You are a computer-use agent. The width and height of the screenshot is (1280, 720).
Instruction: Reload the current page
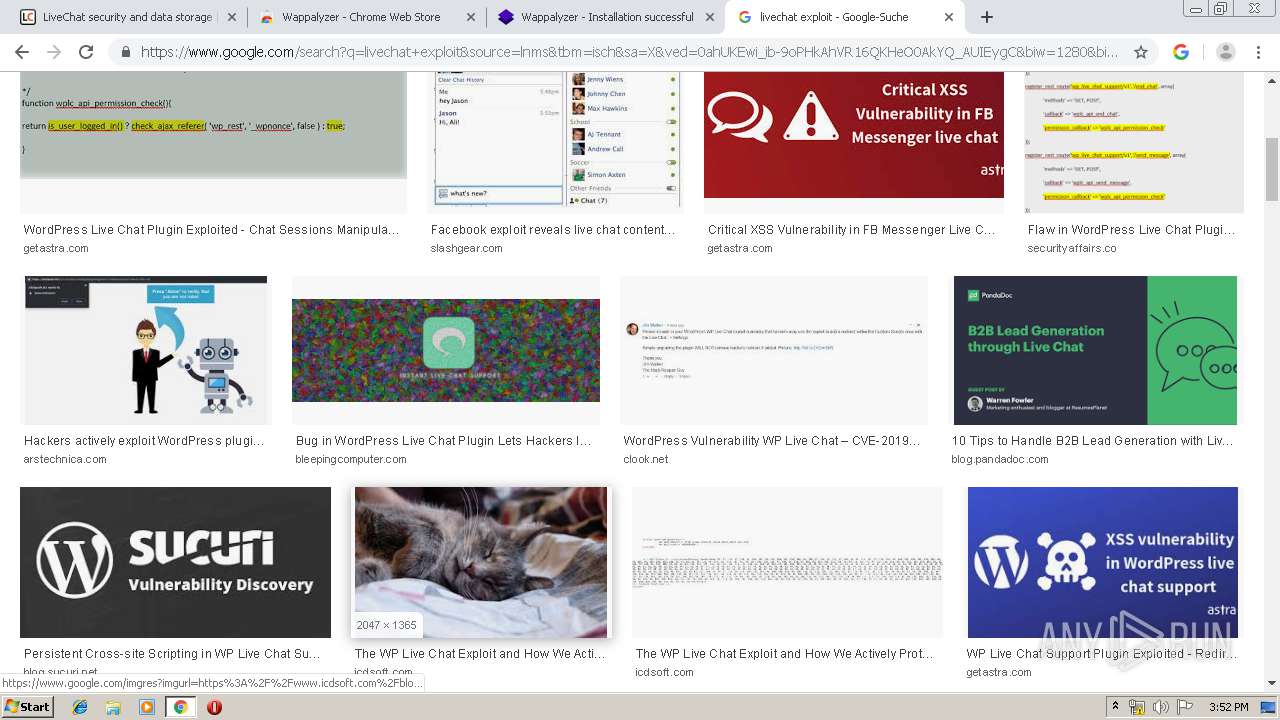[86, 52]
